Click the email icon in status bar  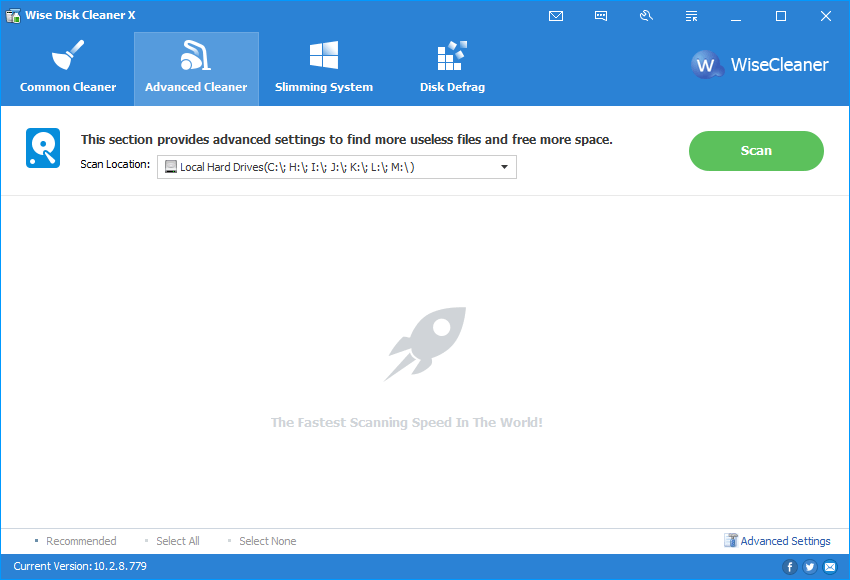coord(830,567)
